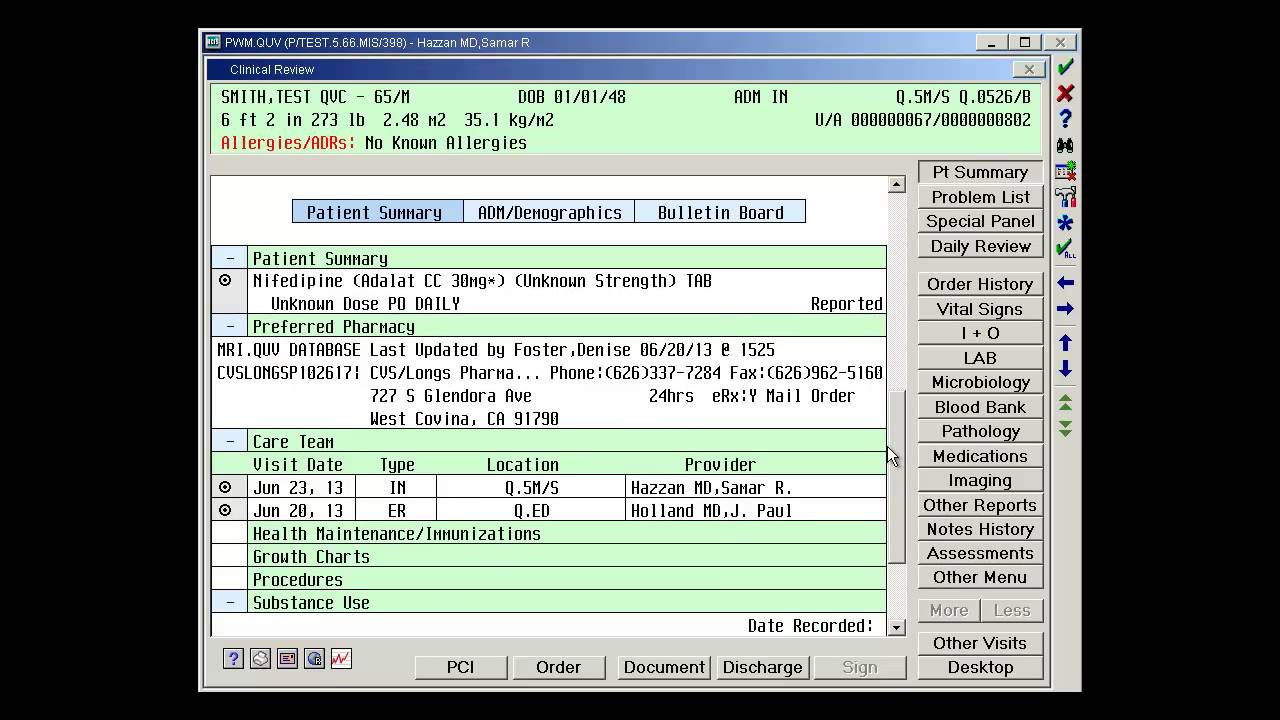Click the PCI button

(461, 667)
